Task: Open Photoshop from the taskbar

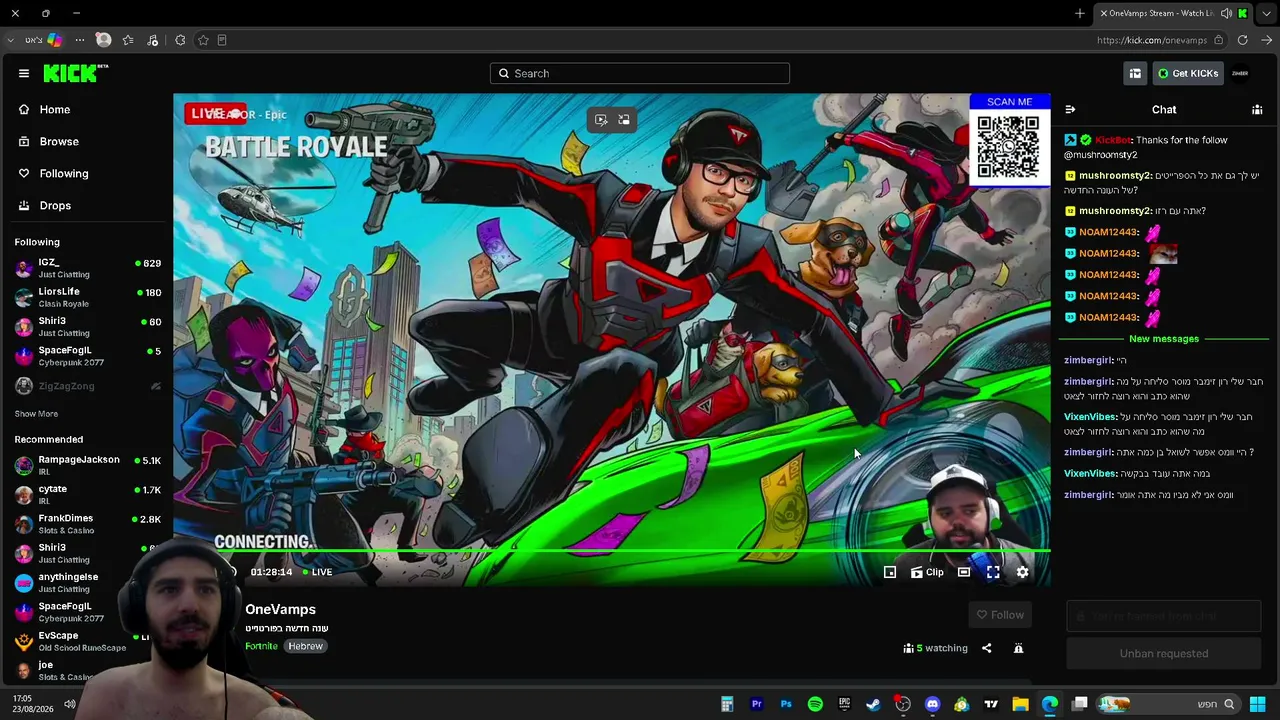Action: click(786, 704)
